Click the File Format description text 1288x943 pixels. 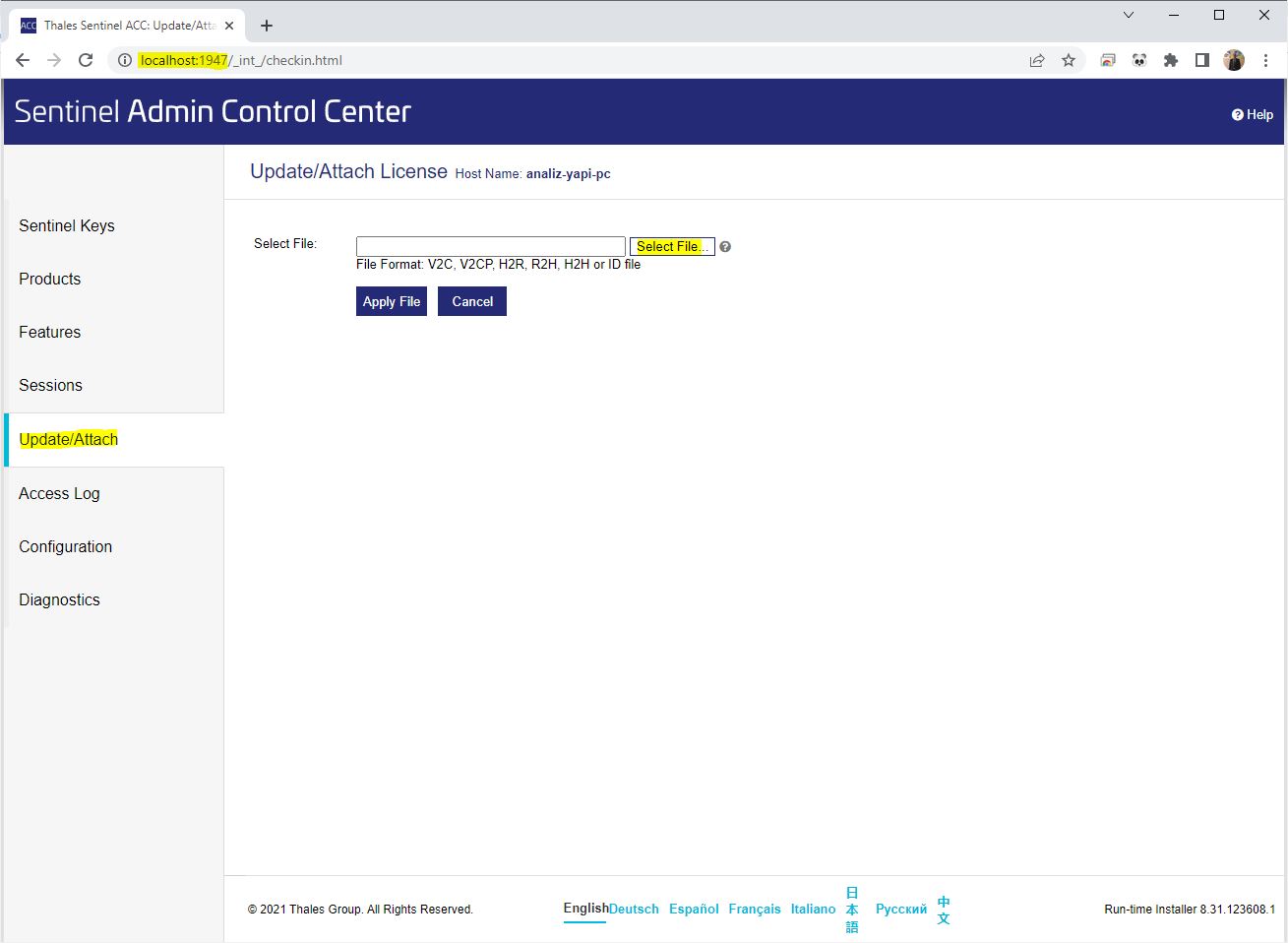coord(498,265)
